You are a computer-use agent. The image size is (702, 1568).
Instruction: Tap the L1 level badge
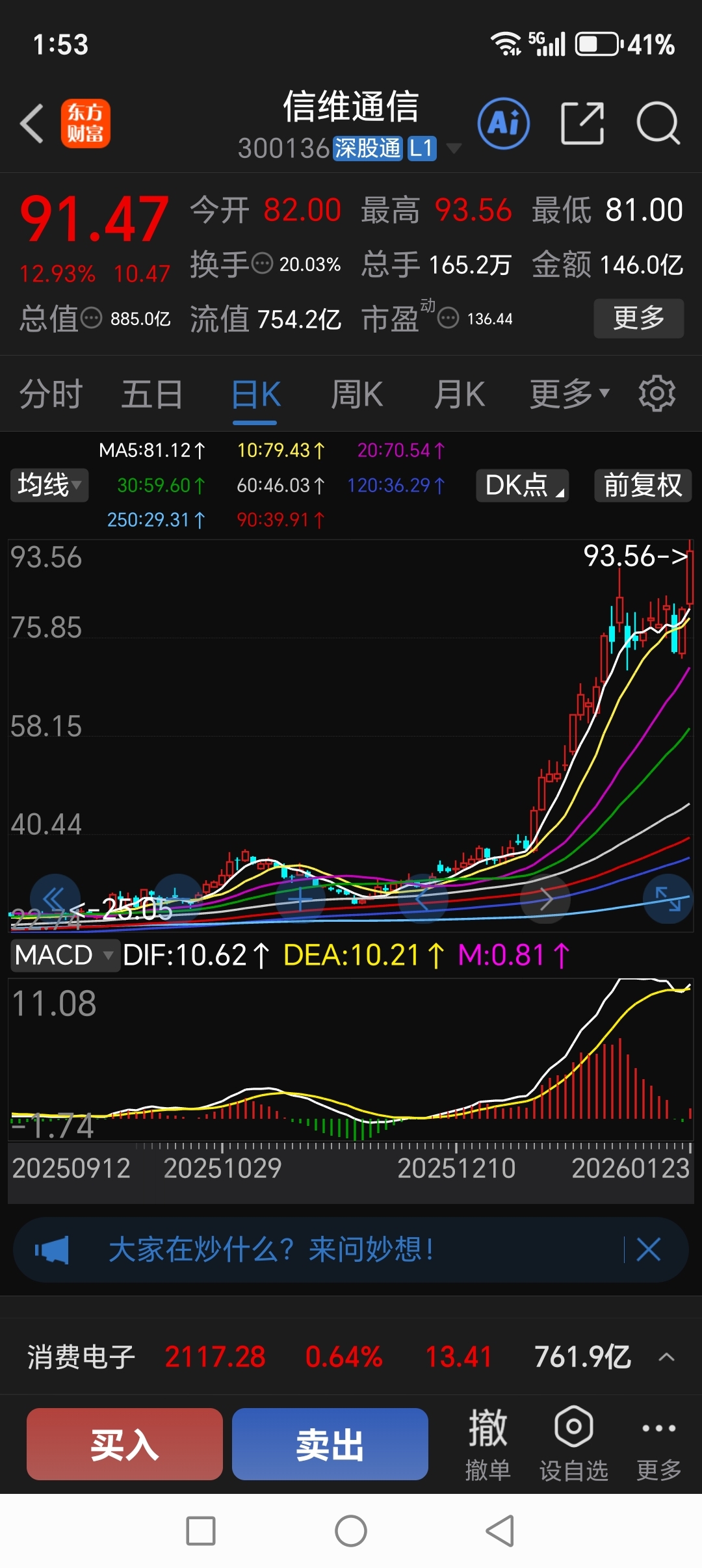[421, 149]
